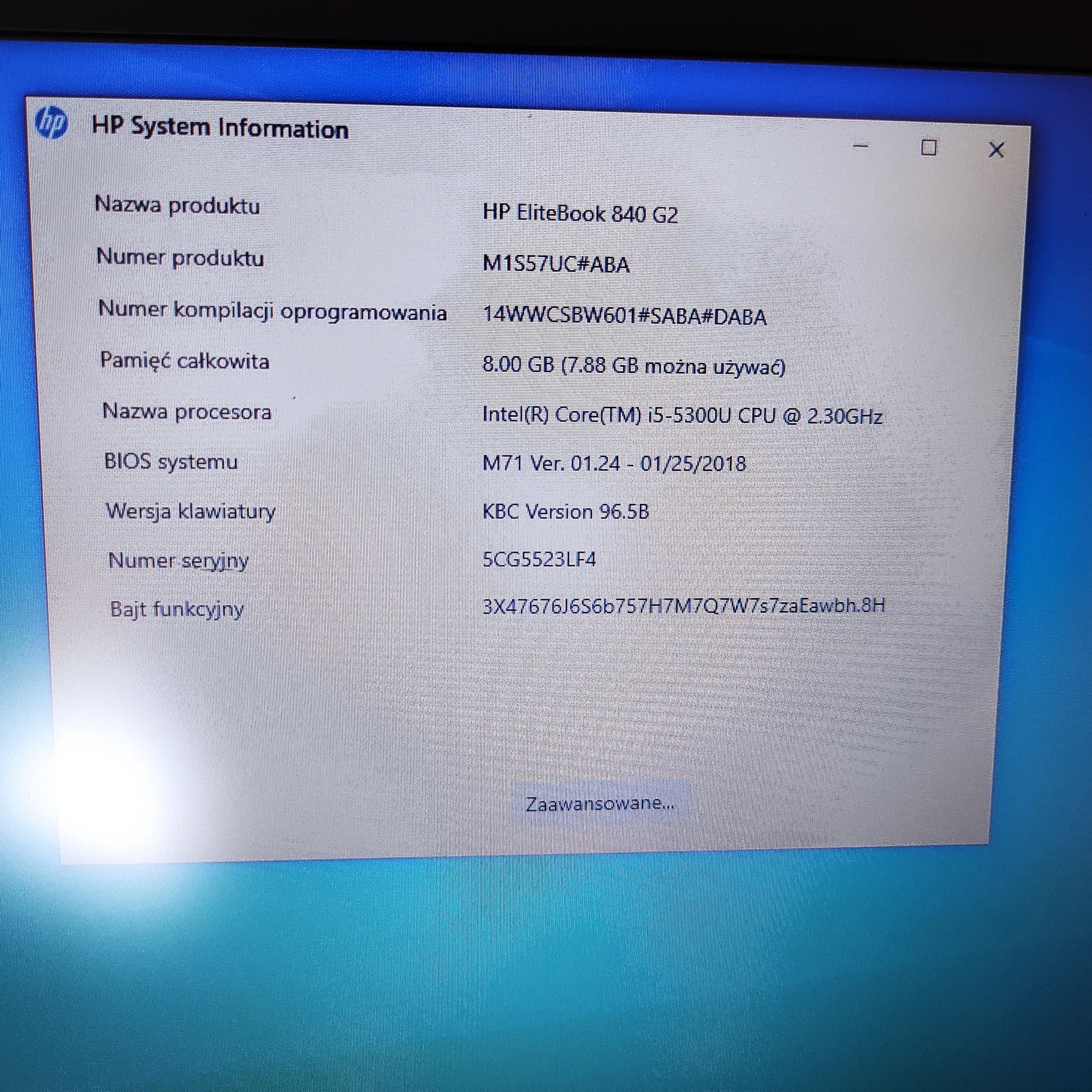Select the 'BIOS systemu' label
1092x1092 pixels.
[171, 461]
